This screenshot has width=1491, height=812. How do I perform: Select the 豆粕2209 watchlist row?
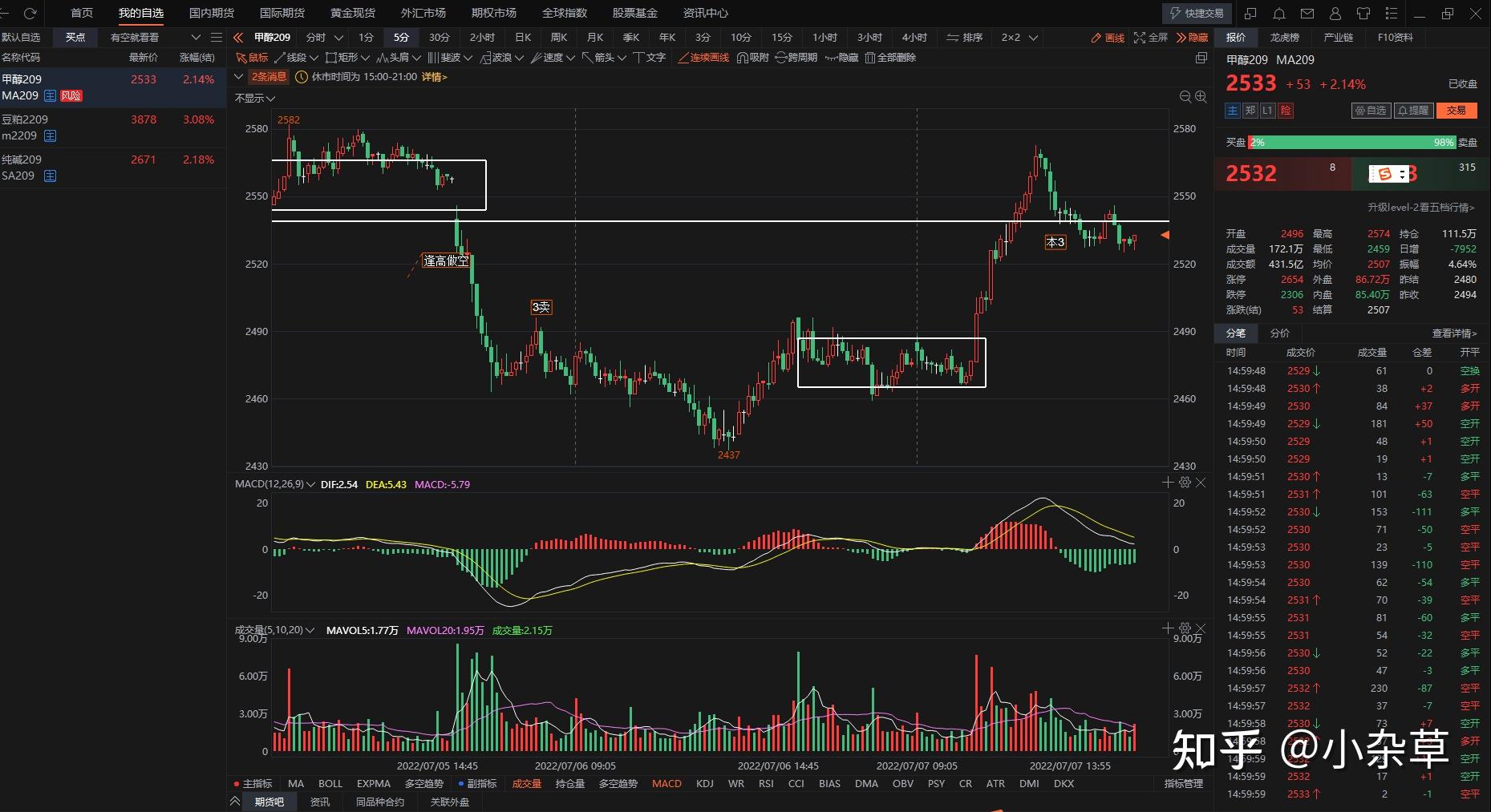pyautogui.click(x=112, y=127)
